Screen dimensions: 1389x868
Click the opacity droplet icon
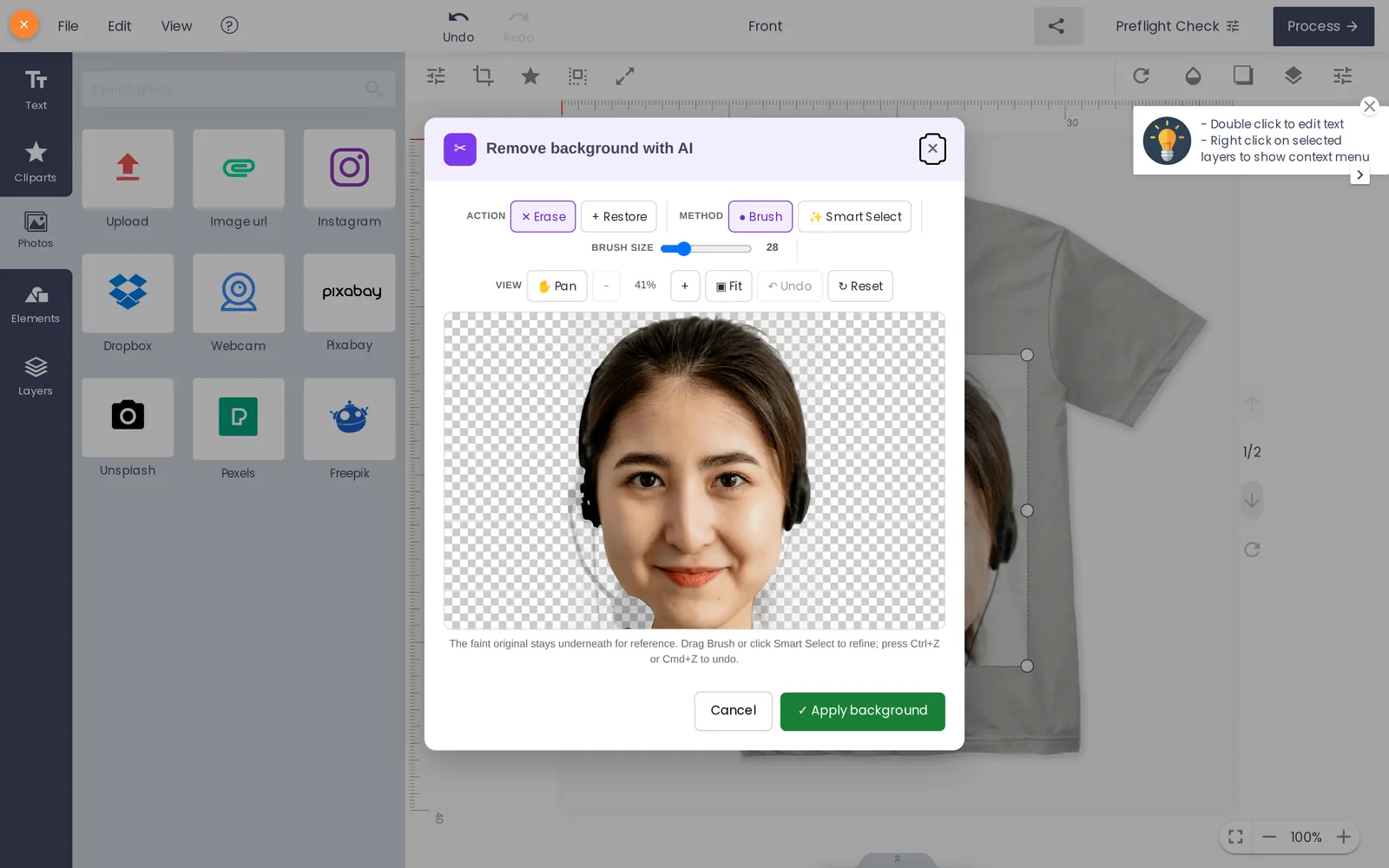[x=1193, y=76]
